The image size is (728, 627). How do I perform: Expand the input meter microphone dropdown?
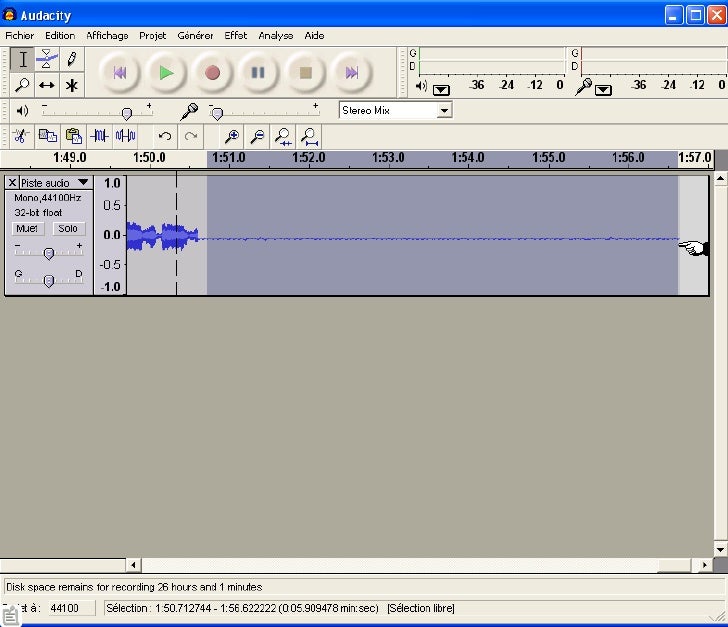click(603, 90)
